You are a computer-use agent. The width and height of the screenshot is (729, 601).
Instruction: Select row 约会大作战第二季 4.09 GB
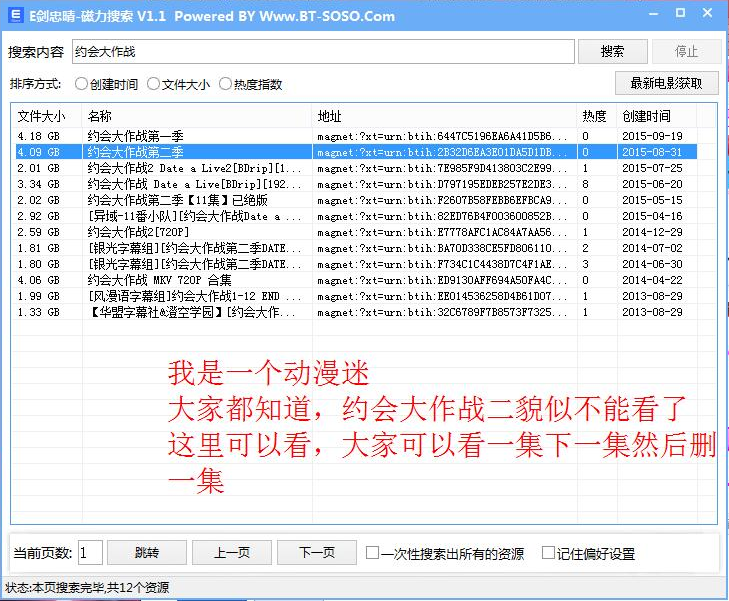click(x=356, y=152)
